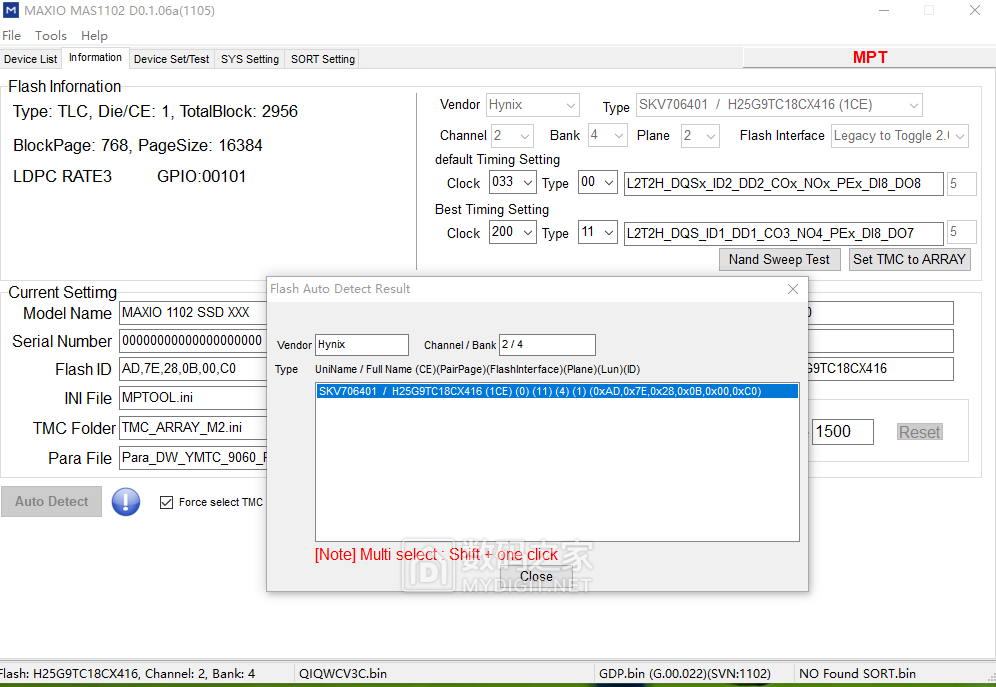The width and height of the screenshot is (996, 687).
Task: Click Set TMC to ARRAY button
Action: [910, 259]
